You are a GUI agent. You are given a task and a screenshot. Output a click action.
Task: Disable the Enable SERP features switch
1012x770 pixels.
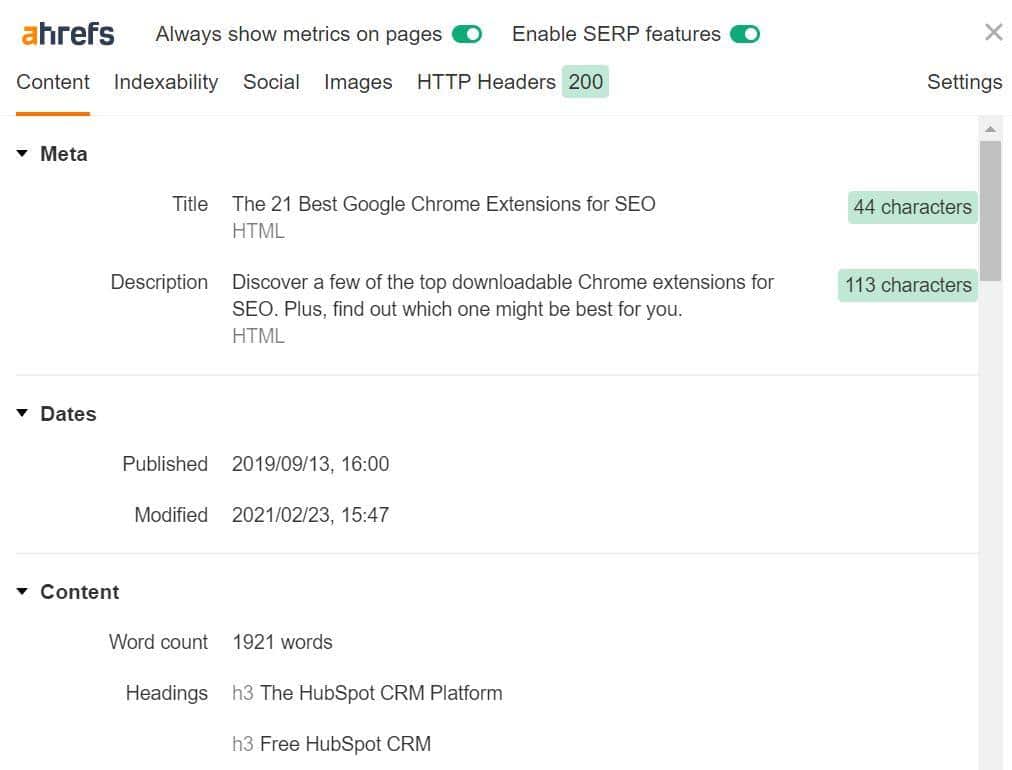pyautogui.click(x=745, y=34)
